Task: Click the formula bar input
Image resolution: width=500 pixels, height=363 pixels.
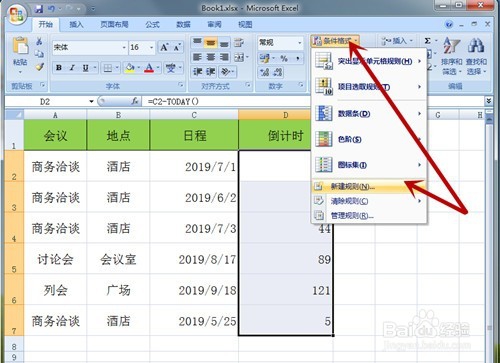Action: 313,101
